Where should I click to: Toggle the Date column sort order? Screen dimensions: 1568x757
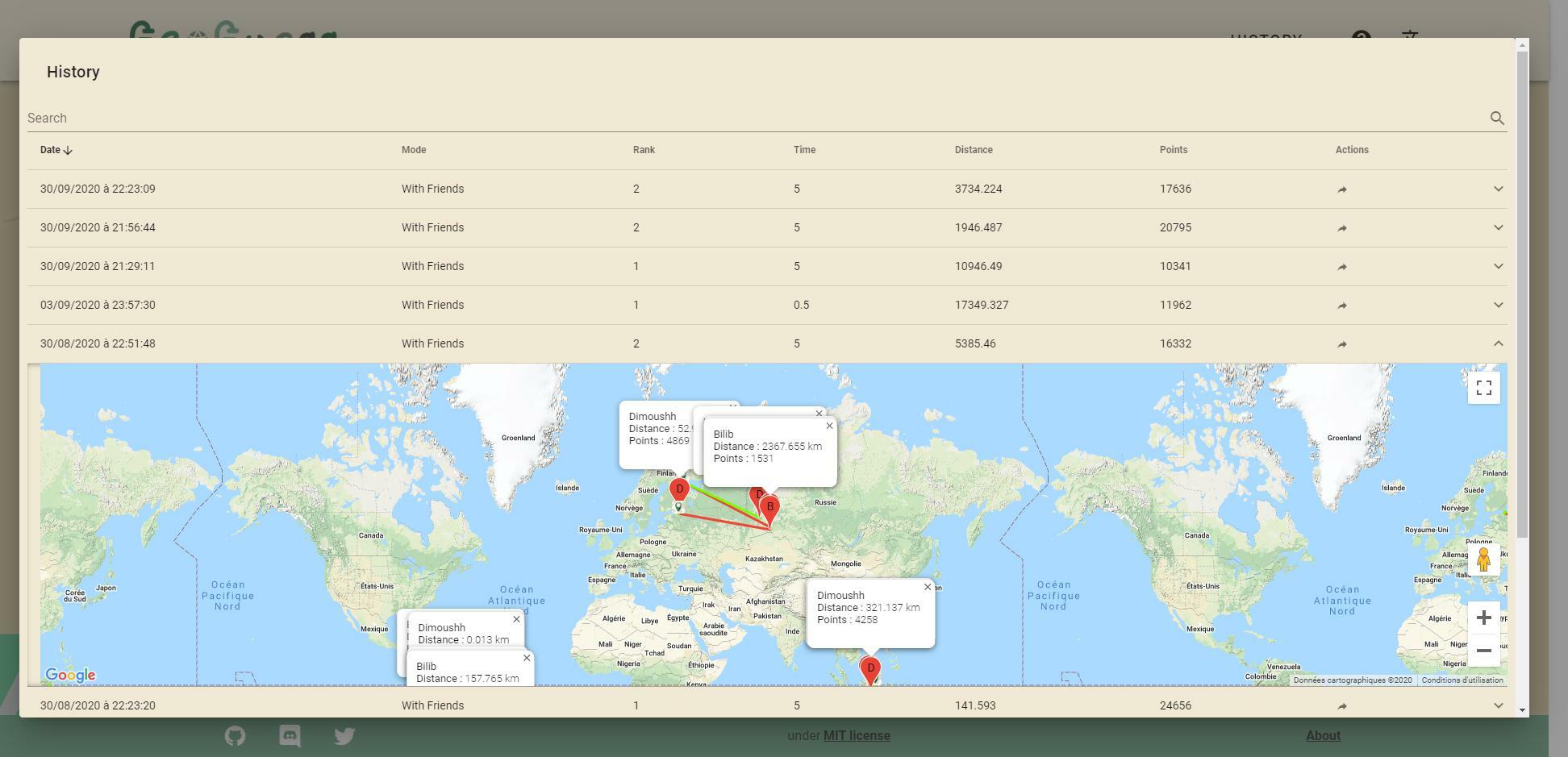[x=55, y=150]
